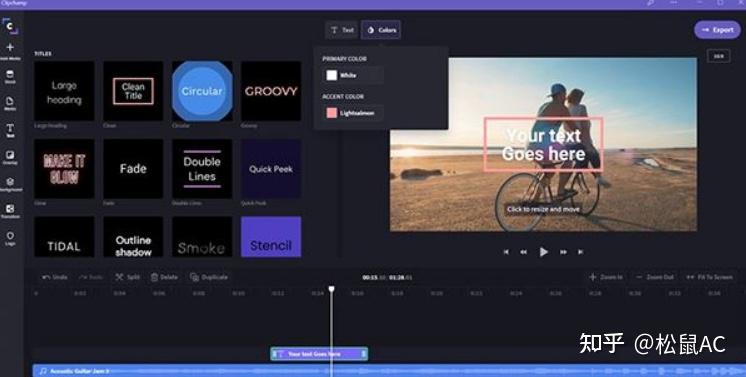Duplicate the selected clip
This screenshot has height=377, width=746.
(x=209, y=277)
